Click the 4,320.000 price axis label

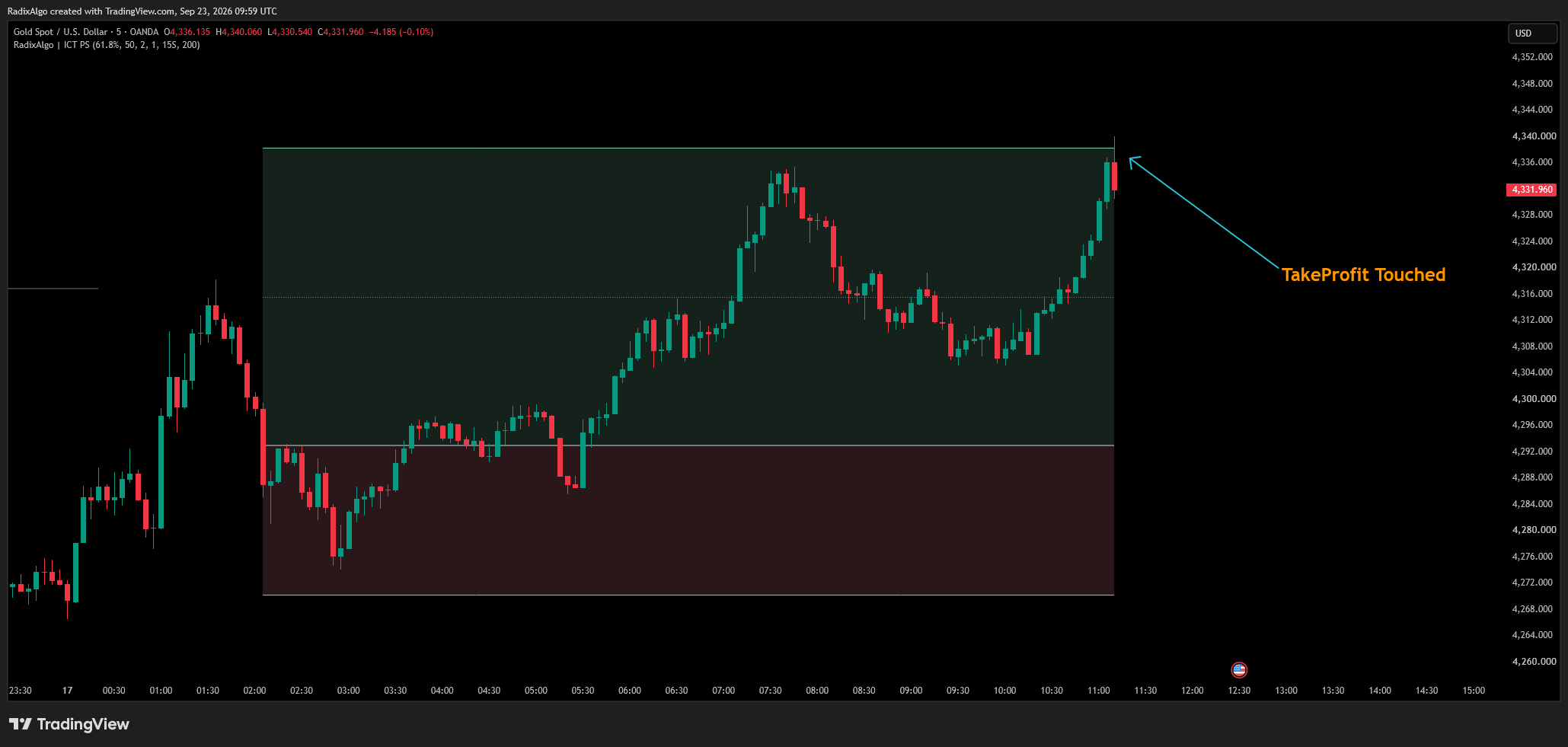1534,267
